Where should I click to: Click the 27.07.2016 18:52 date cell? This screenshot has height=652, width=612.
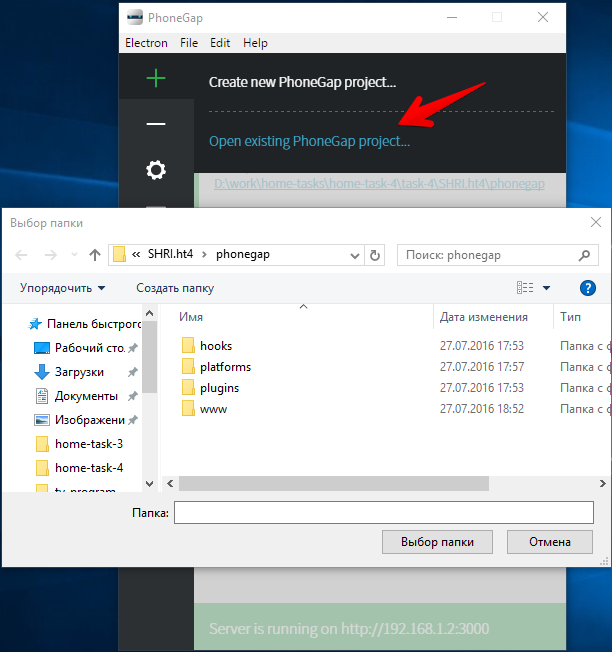tap(482, 409)
